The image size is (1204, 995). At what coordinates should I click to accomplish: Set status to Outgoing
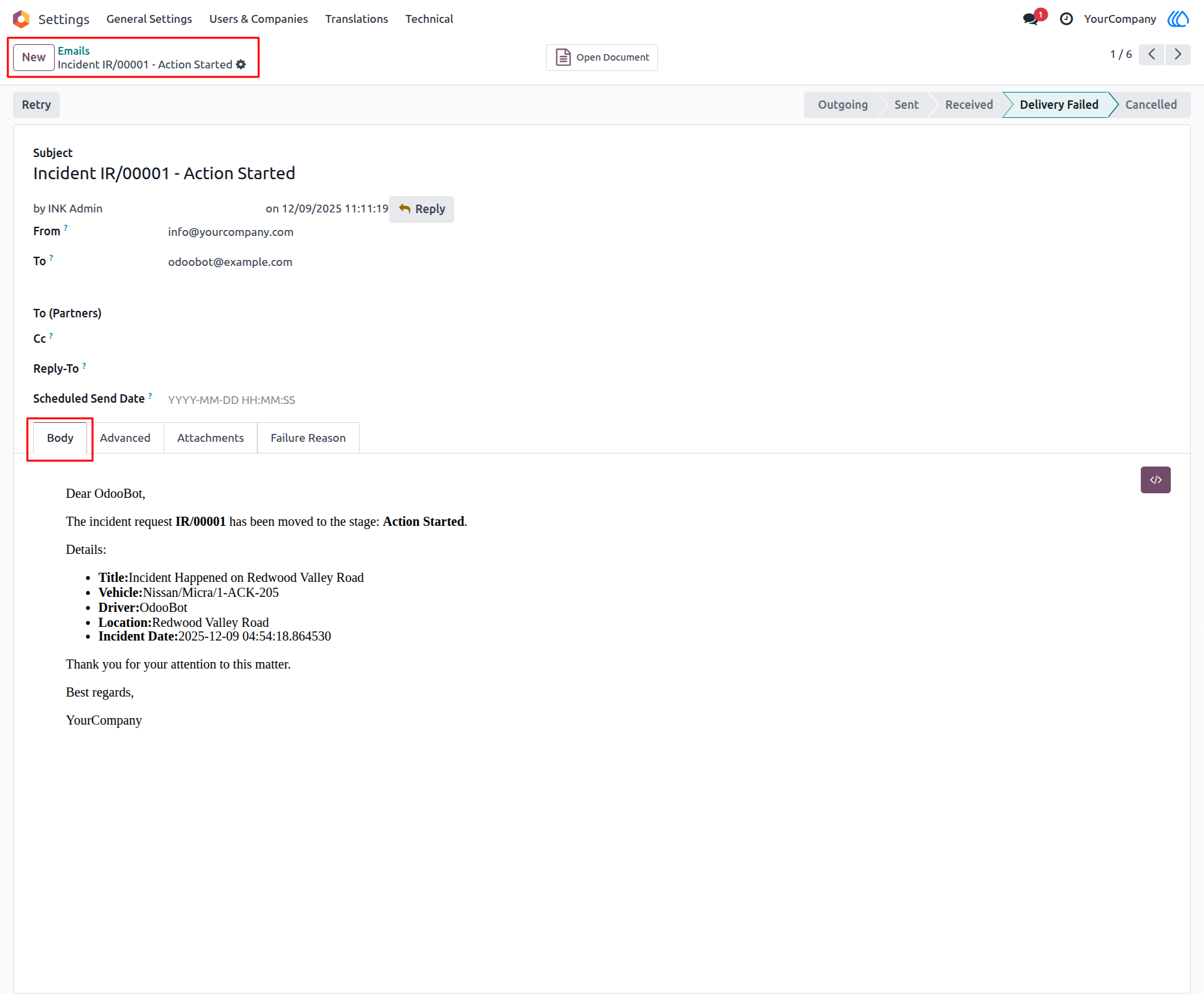coord(842,105)
